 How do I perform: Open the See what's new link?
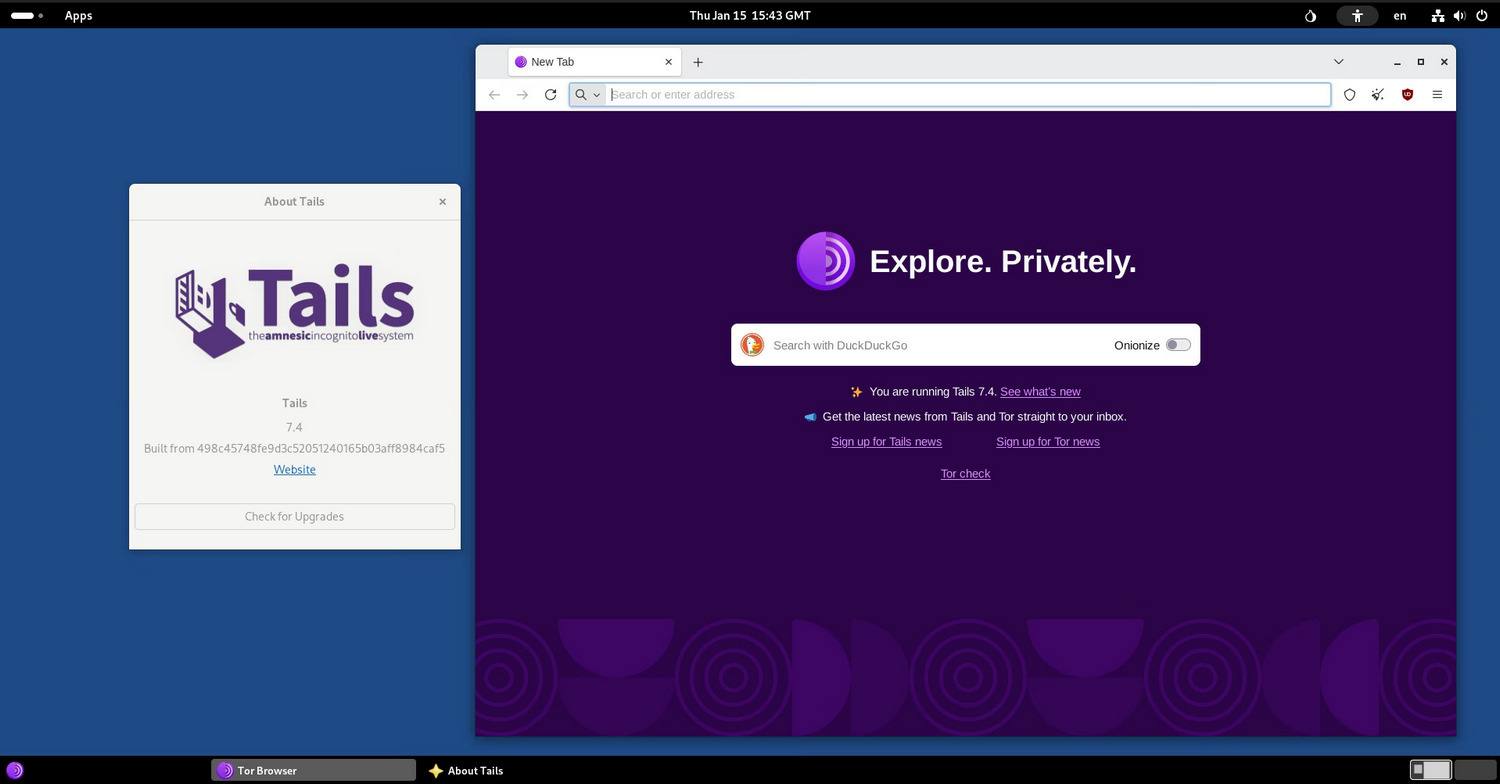point(1040,392)
